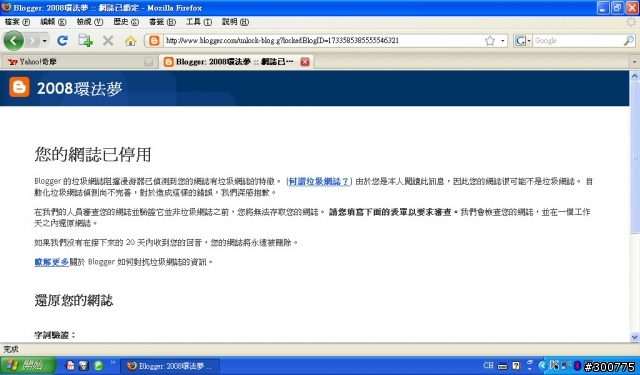
Task: Click the orange Blogger logo in header
Action: pos(19,87)
